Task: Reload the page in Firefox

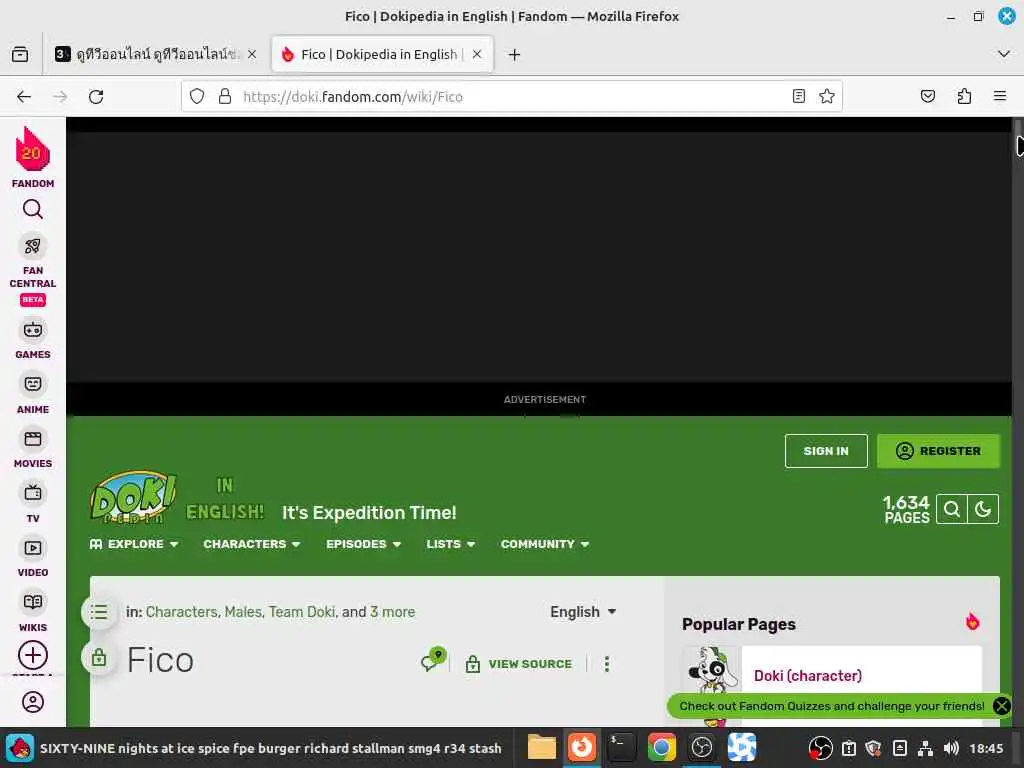Action: (x=96, y=97)
